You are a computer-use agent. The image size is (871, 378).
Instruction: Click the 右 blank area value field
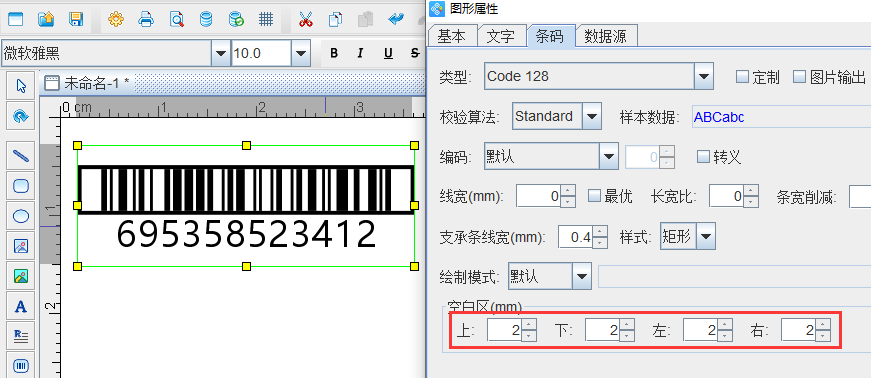pos(798,331)
